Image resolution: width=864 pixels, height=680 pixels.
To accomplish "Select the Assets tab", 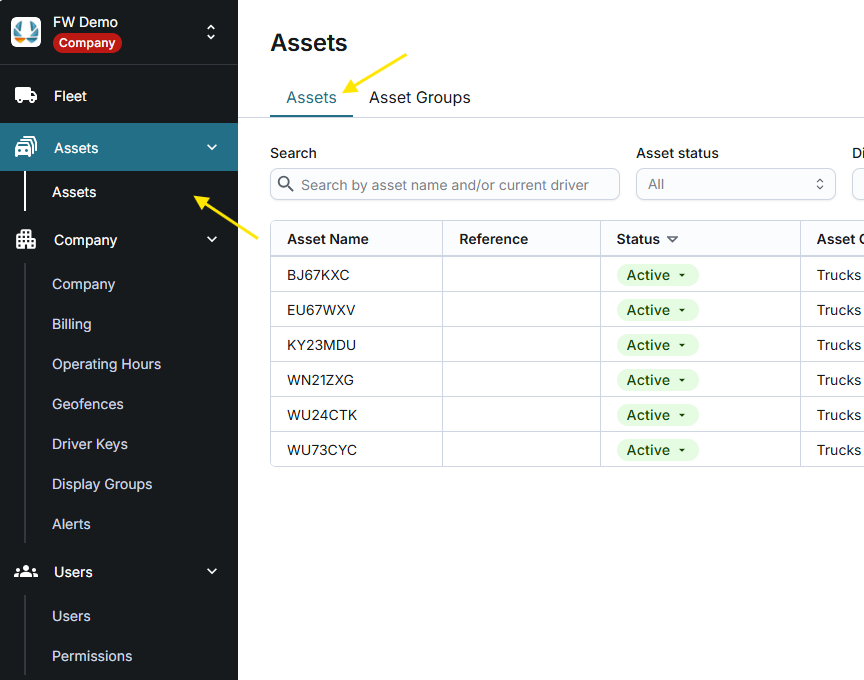I will pyautogui.click(x=311, y=97).
